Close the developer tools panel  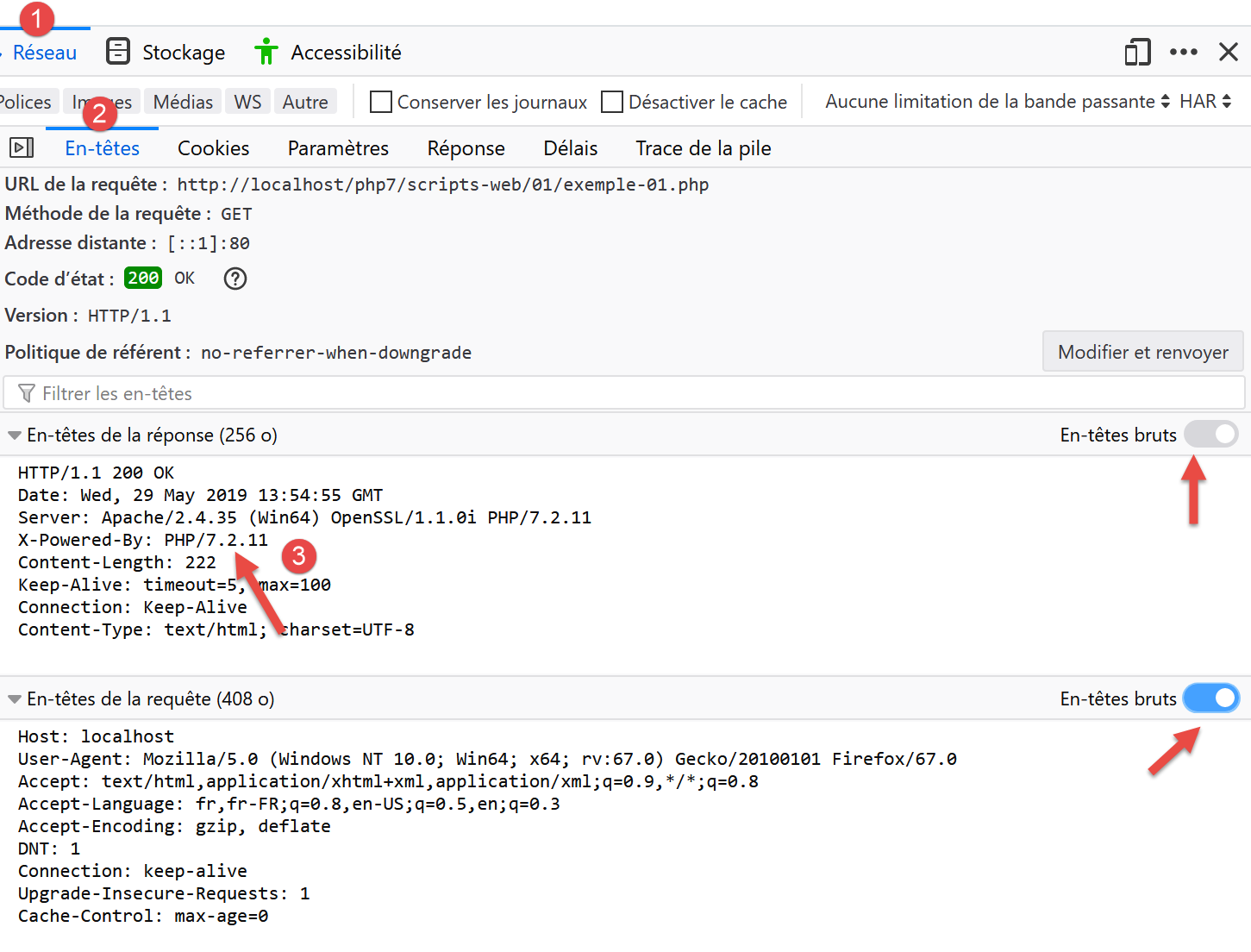[1229, 52]
